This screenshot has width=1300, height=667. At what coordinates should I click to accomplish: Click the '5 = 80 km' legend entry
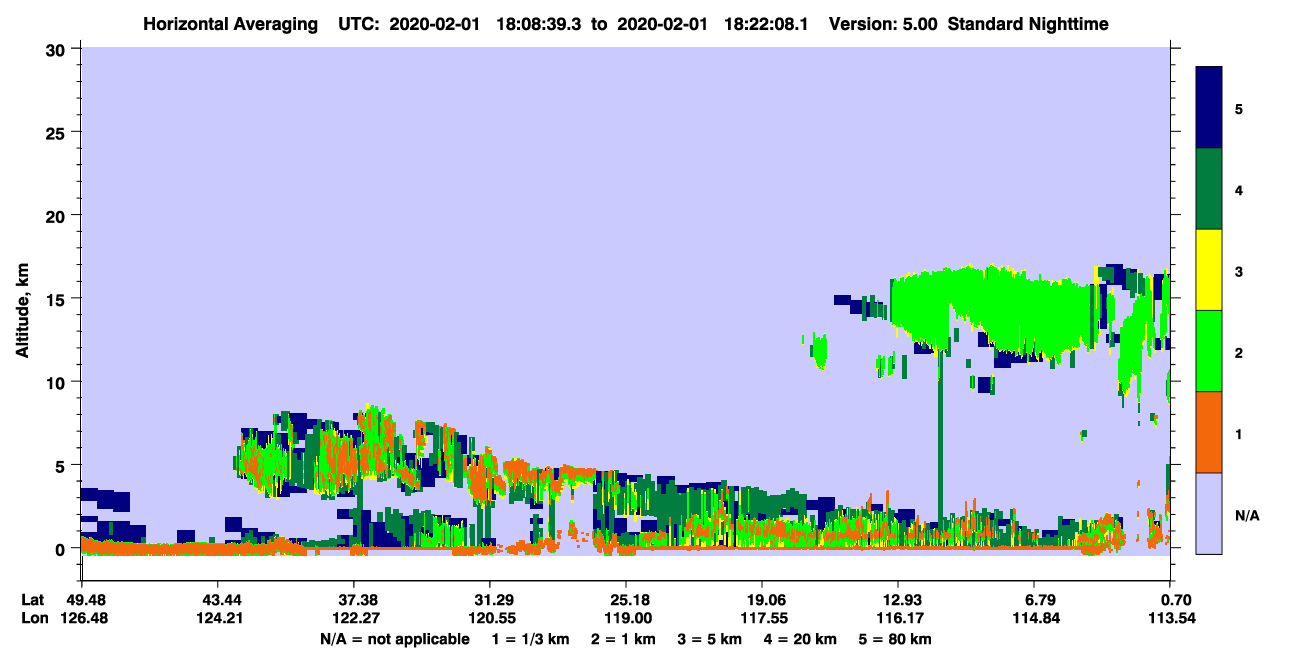tap(896, 639)
